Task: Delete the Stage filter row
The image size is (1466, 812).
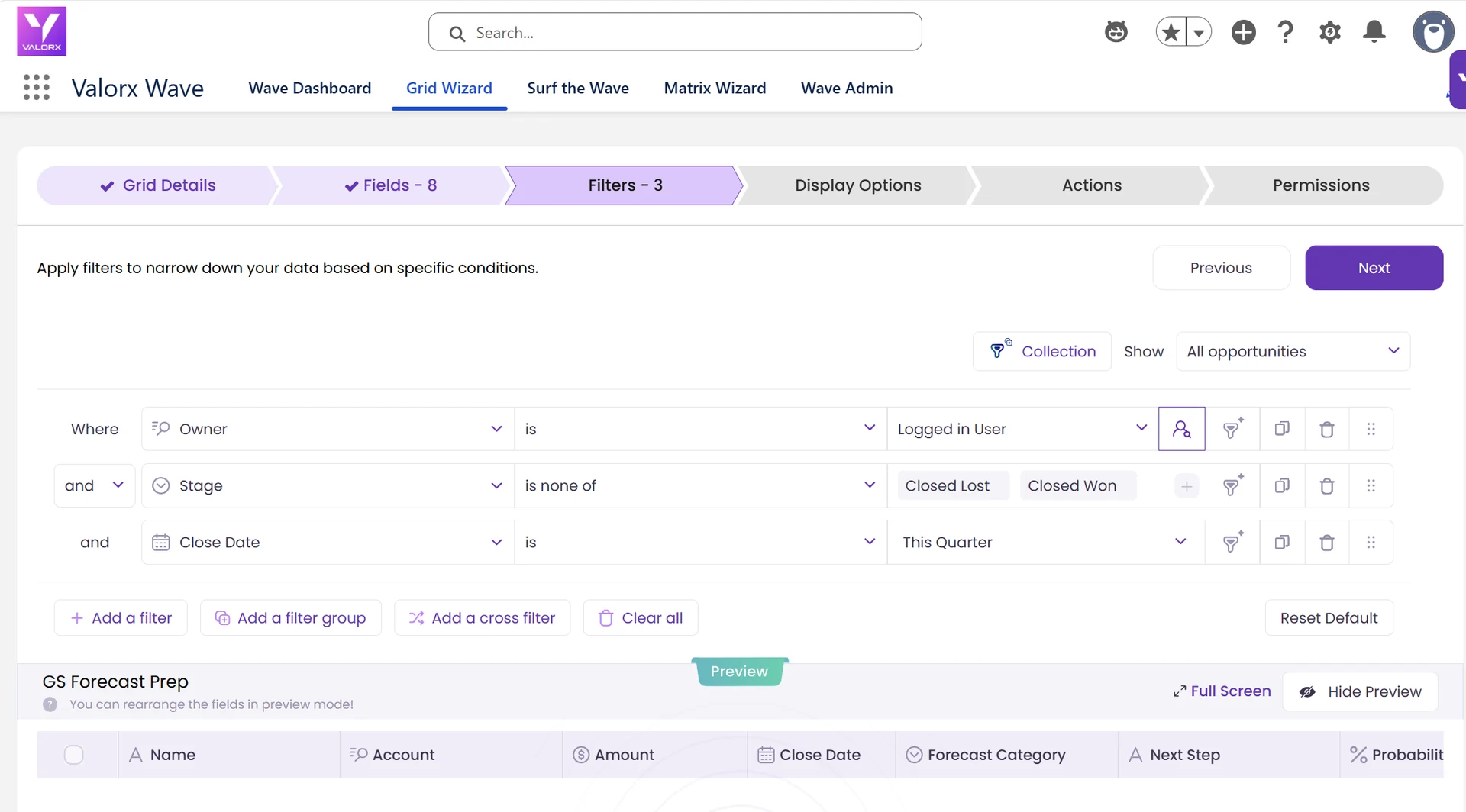Action: coord(1327,485)
